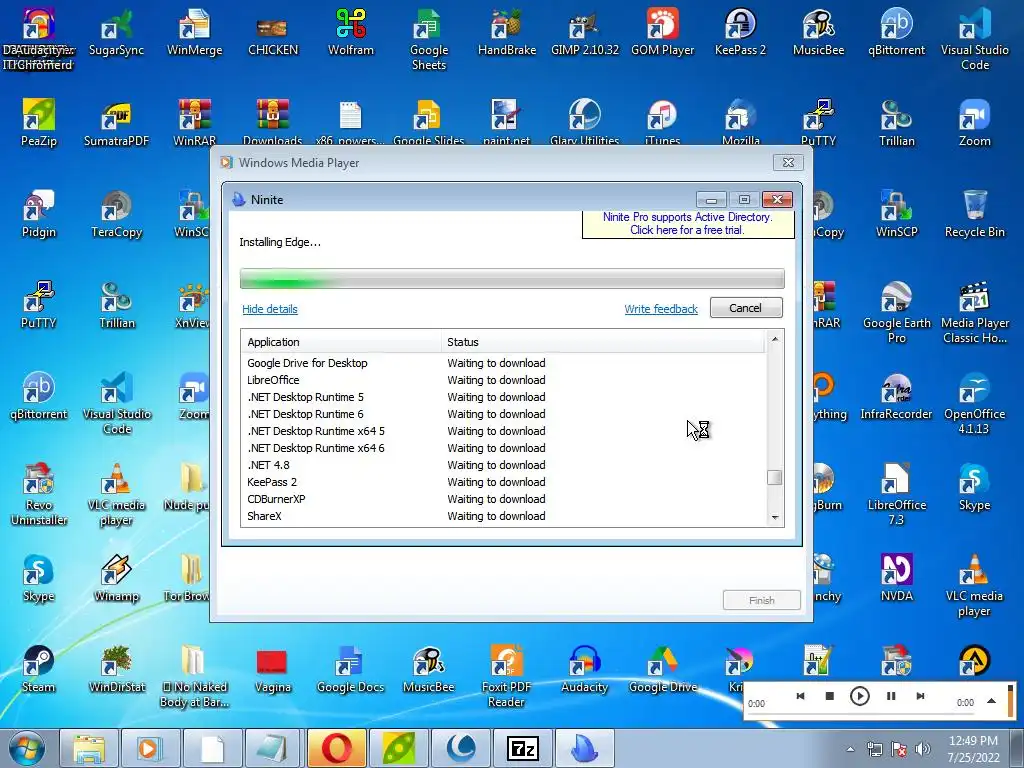Click the Ninite list scrollbar thumb
1024x768 pixels.
click(775, 477)
